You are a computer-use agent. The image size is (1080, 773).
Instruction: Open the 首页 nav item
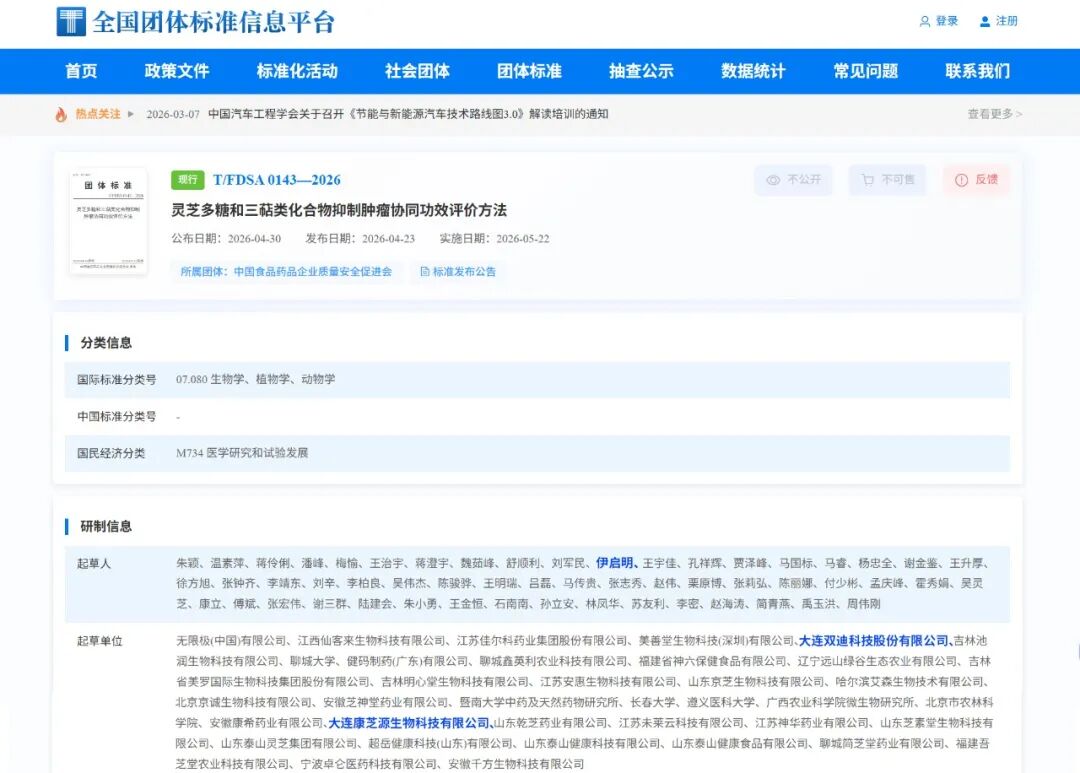tap(81, 71)
